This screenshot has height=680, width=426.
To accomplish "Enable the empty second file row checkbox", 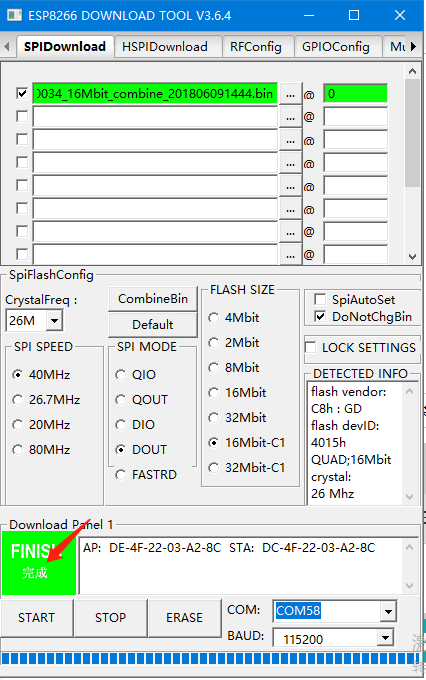I will 22,116.
